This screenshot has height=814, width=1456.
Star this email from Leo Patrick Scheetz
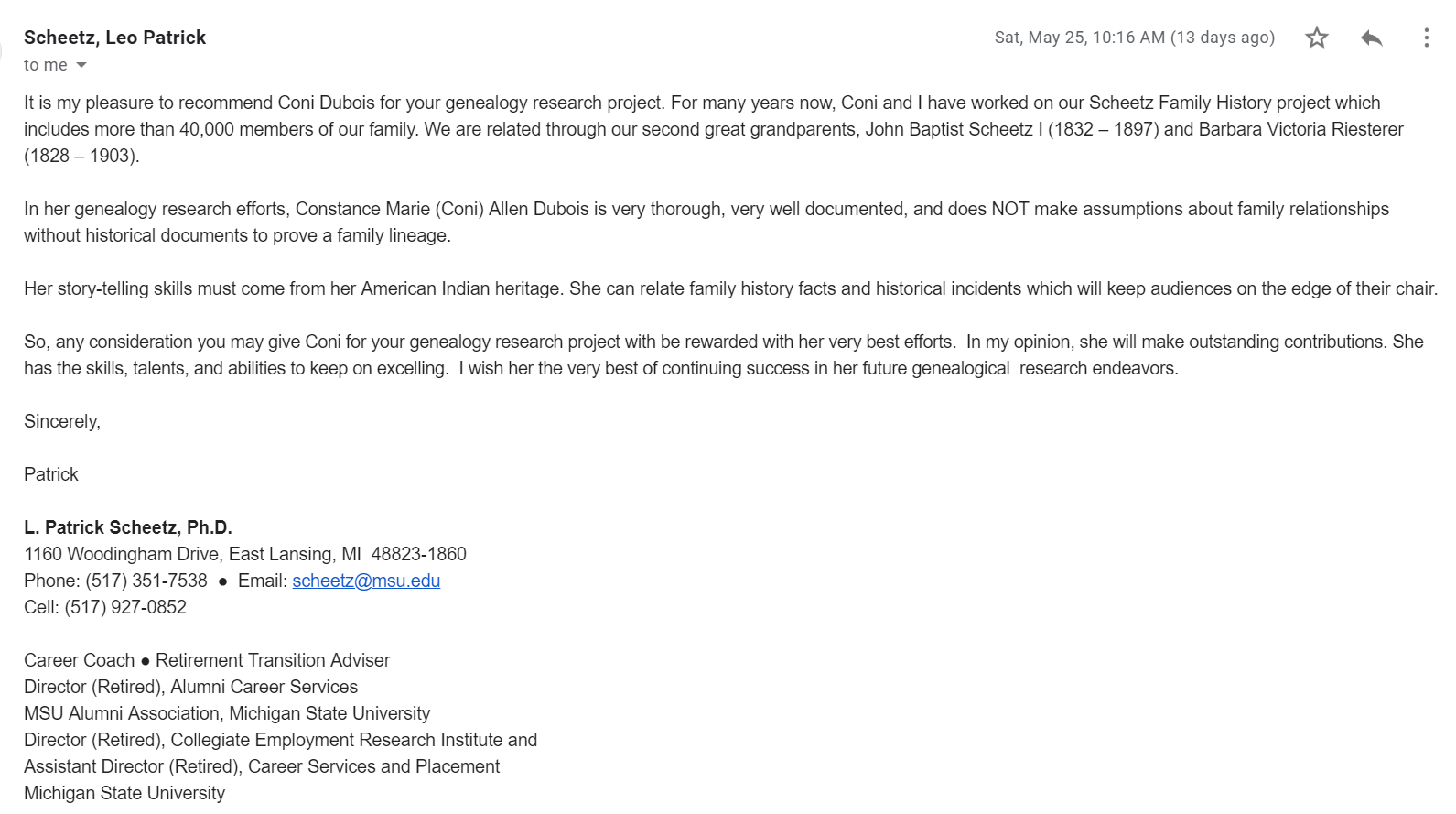click(x=1316, y=38)
